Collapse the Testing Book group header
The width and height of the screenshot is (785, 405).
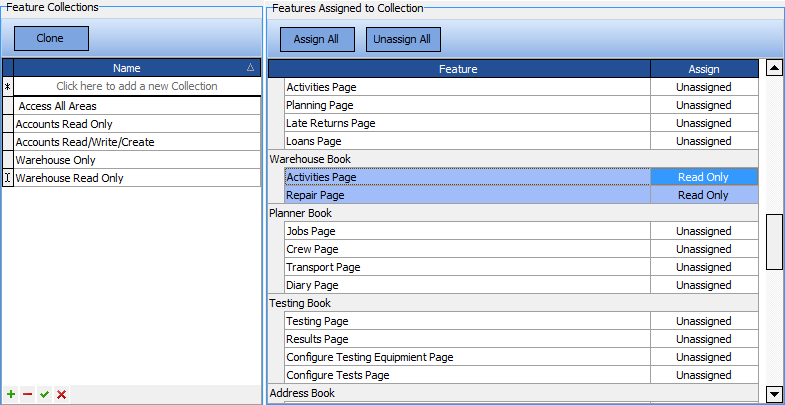(302, 303)
